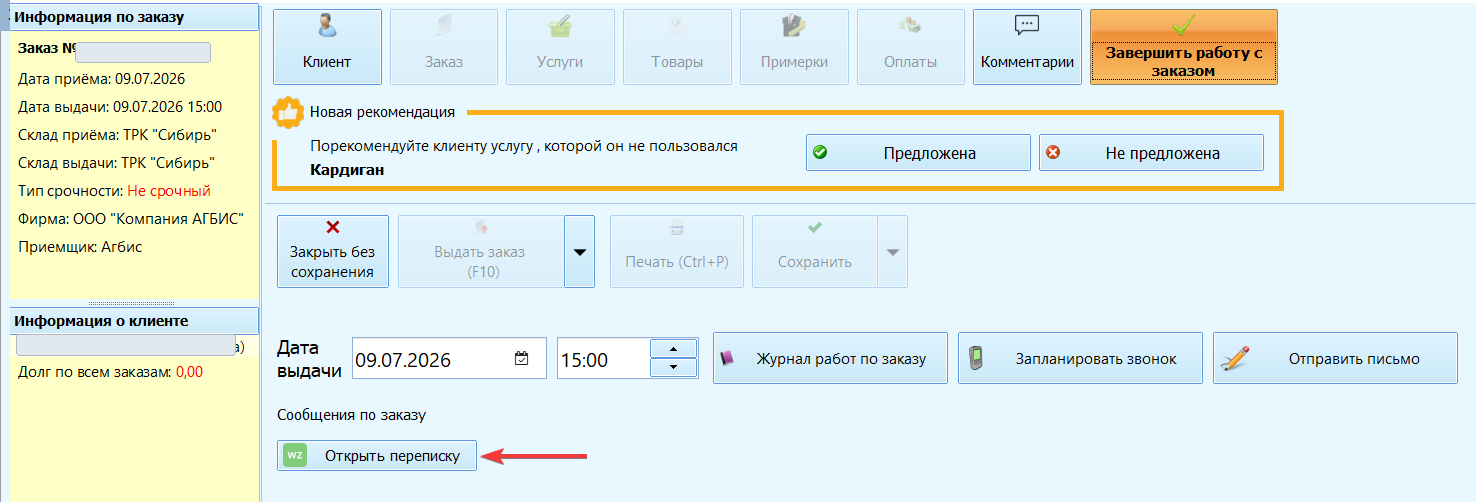
Task: Open the Комментарии tab
Action: pyautogui.click(x=1027, y=47)
